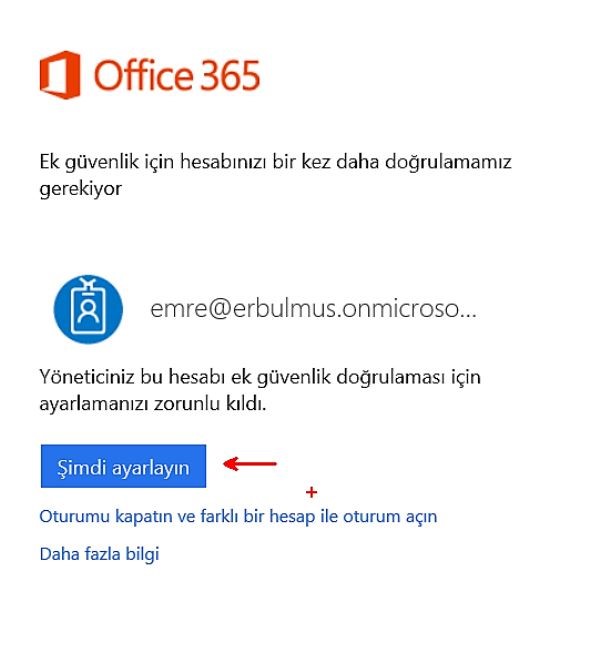Click the "Office" word in the logo

point(143,75)
